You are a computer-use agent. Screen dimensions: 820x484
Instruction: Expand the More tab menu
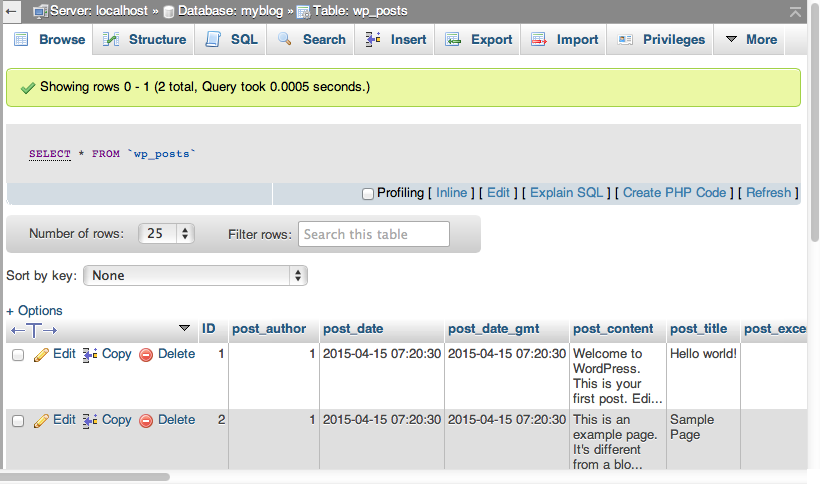pyautogui.click(x=751, y=40)
